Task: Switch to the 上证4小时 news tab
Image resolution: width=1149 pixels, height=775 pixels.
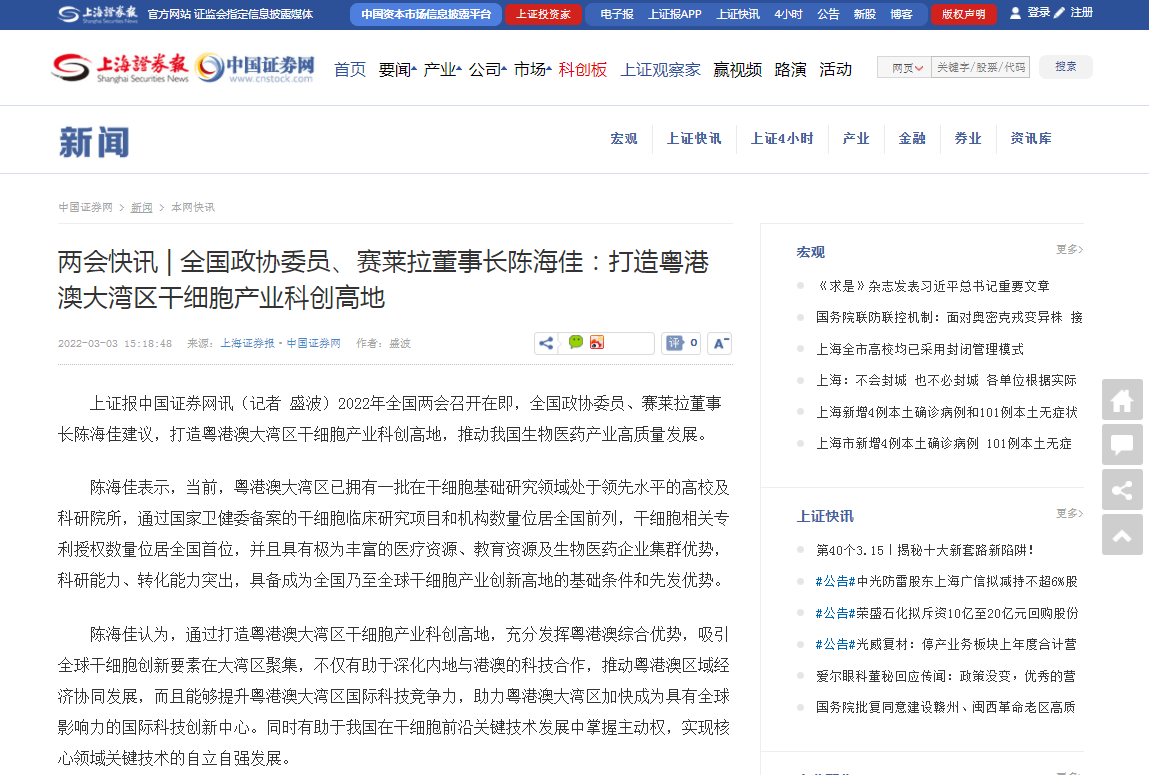Action: tap(782, 139)
